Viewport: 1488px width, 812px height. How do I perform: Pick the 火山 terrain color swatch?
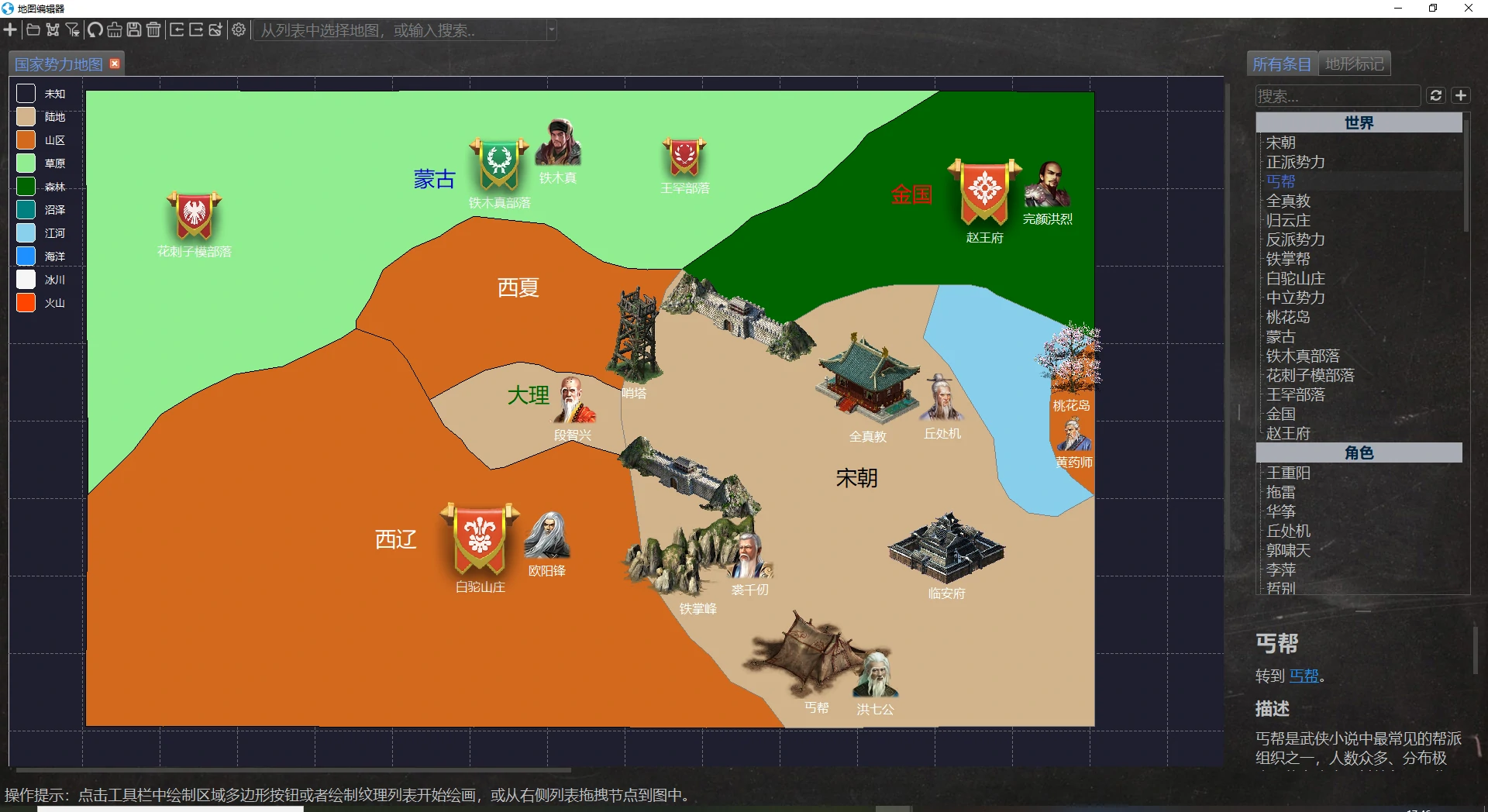coord(26,303)
